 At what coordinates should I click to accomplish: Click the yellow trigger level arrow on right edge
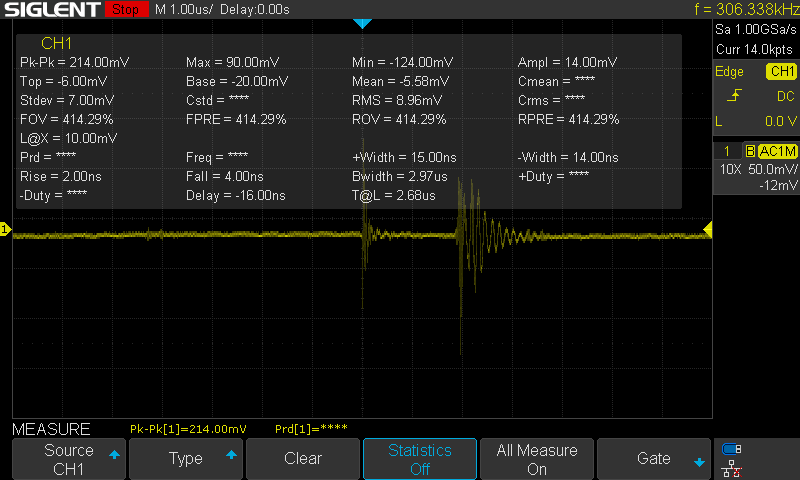tap(708, 229)
